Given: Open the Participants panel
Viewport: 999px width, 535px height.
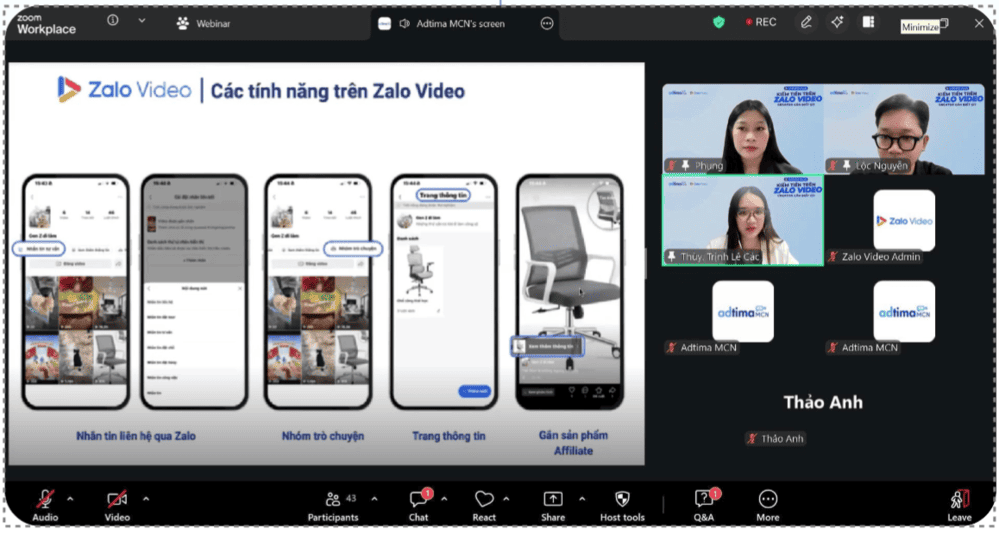Looking at the screenshot, I should pyautogui.click(x=333, y=505).
